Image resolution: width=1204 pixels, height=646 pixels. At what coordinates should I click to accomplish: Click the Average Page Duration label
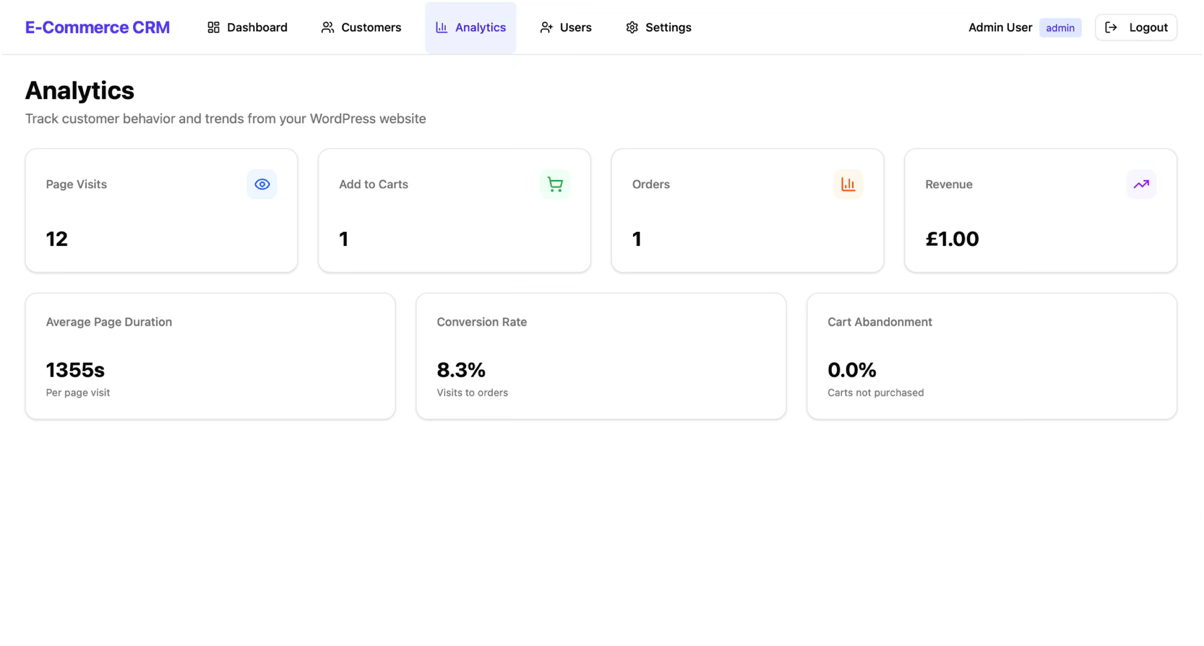pyautogui.click(x=109, y=322)
